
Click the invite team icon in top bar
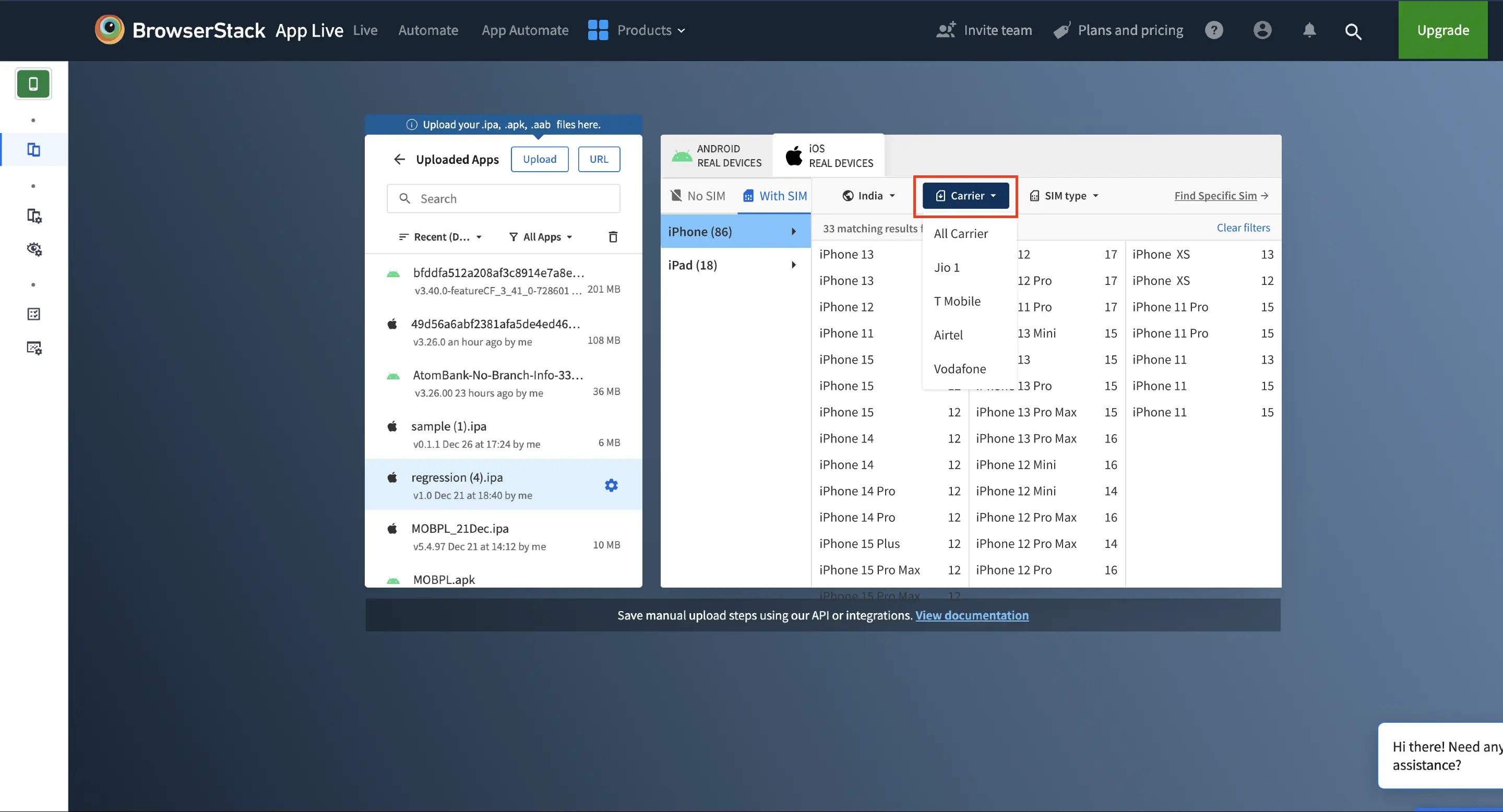[x=944, y=29]
